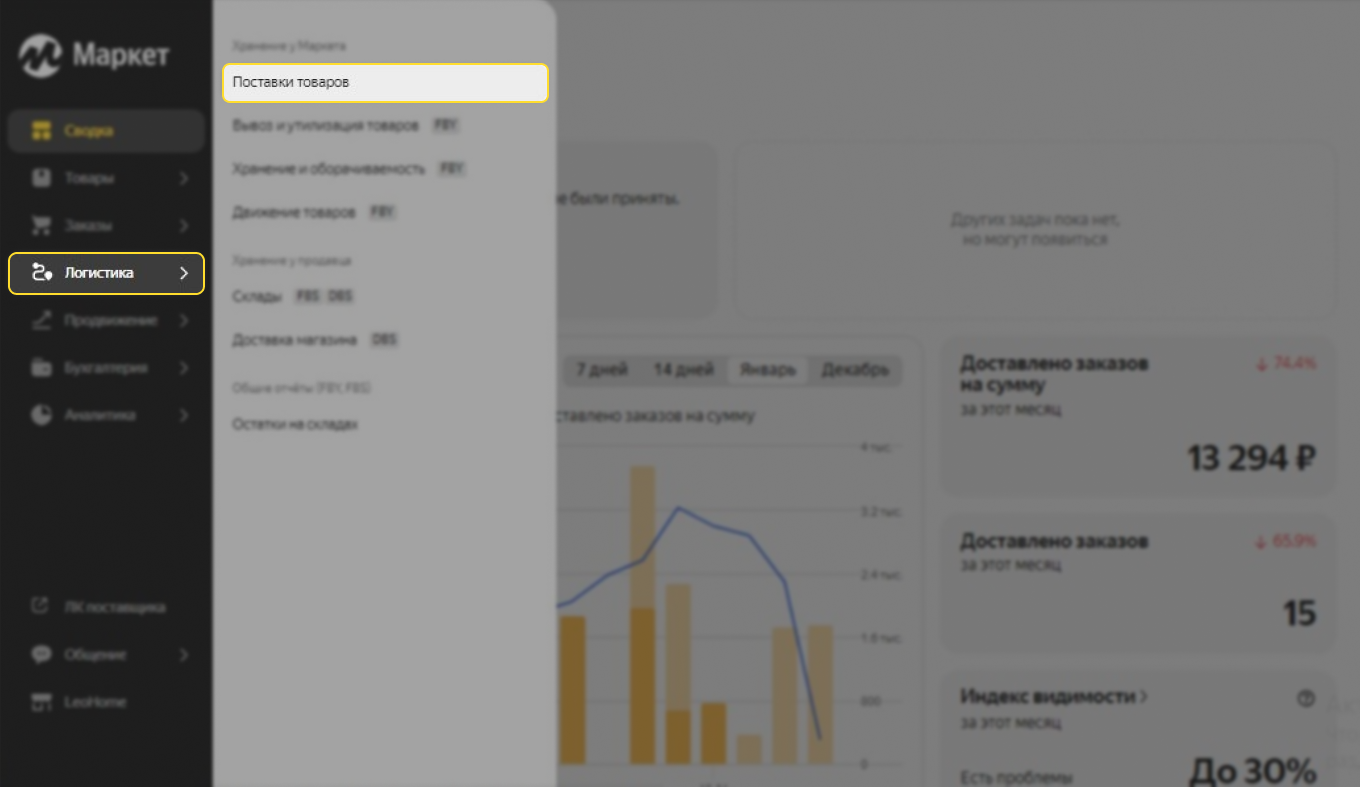This screenshot has height=787, width=1360.
Task: Expand the Аналитика submenu chevron
Action: coord(184,415)
